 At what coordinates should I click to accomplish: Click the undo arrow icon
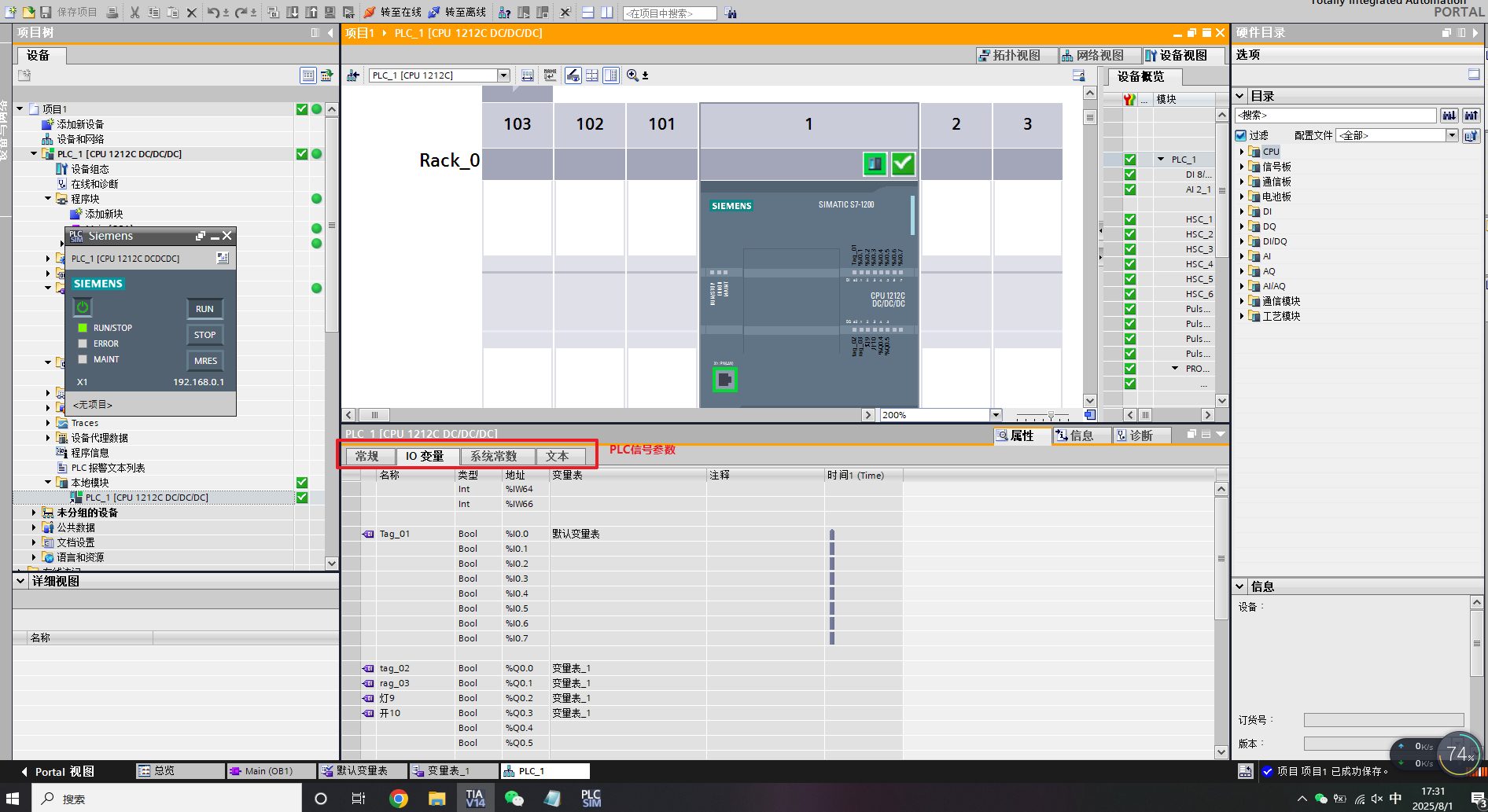pyautogui.click(x=213, y=12)
